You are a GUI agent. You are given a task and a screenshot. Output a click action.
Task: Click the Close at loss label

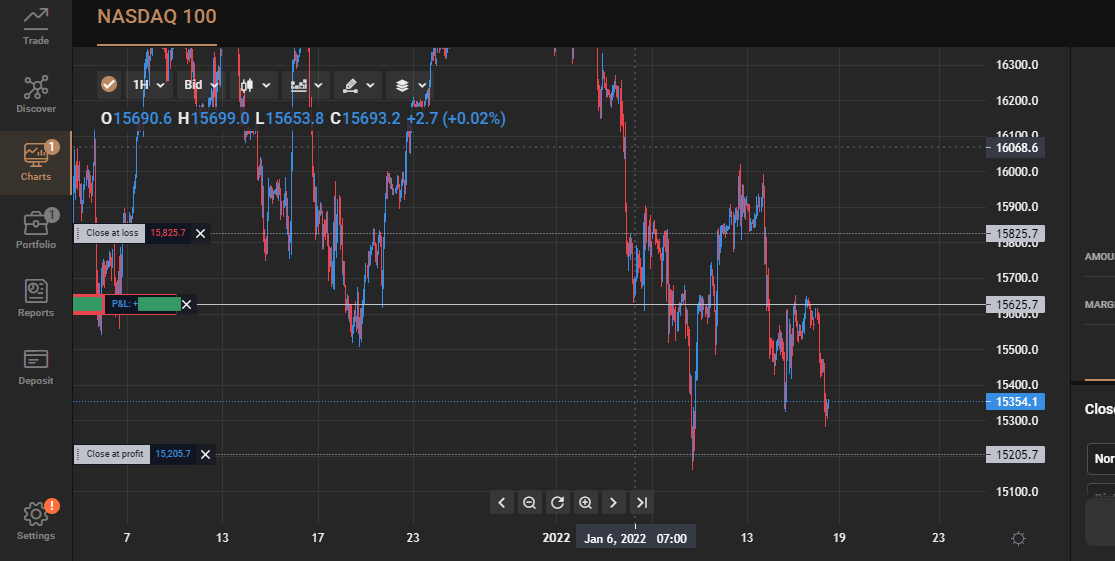110,233
